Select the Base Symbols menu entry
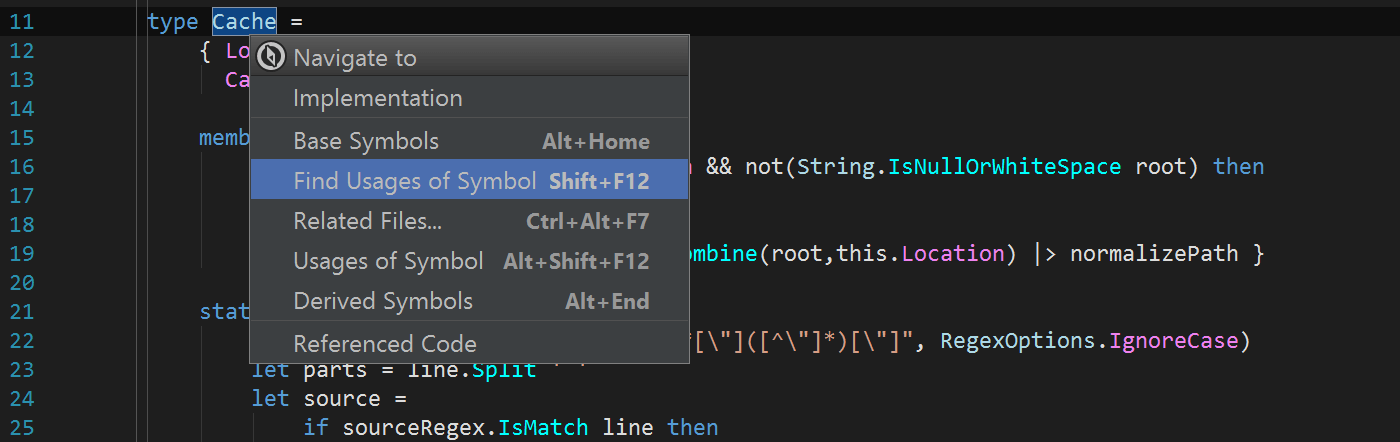This screenshot has height=442, width=1400. [x=469, y=141]
